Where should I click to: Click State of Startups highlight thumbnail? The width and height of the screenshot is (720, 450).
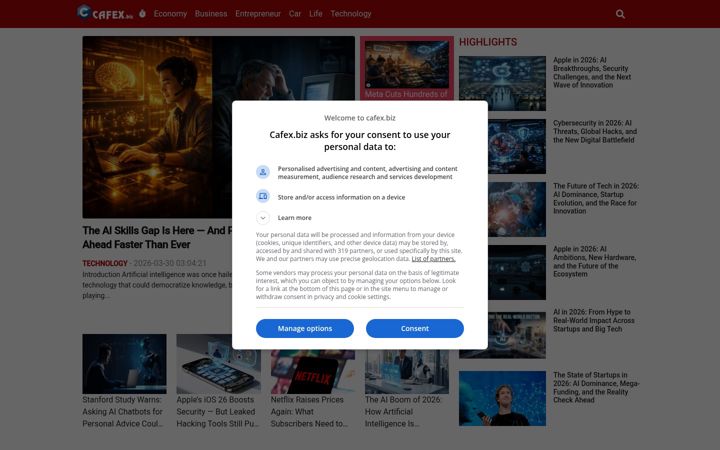[x=502, y=398]
